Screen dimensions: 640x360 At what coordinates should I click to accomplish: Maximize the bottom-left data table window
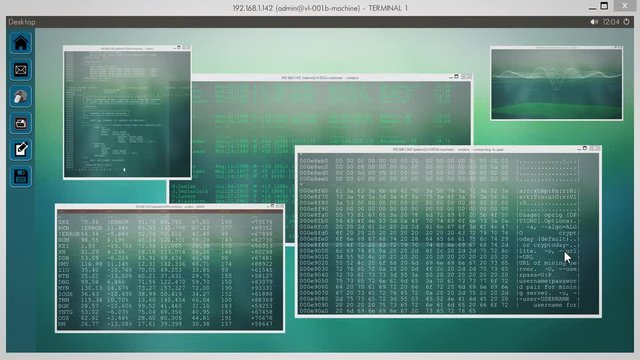272,206
